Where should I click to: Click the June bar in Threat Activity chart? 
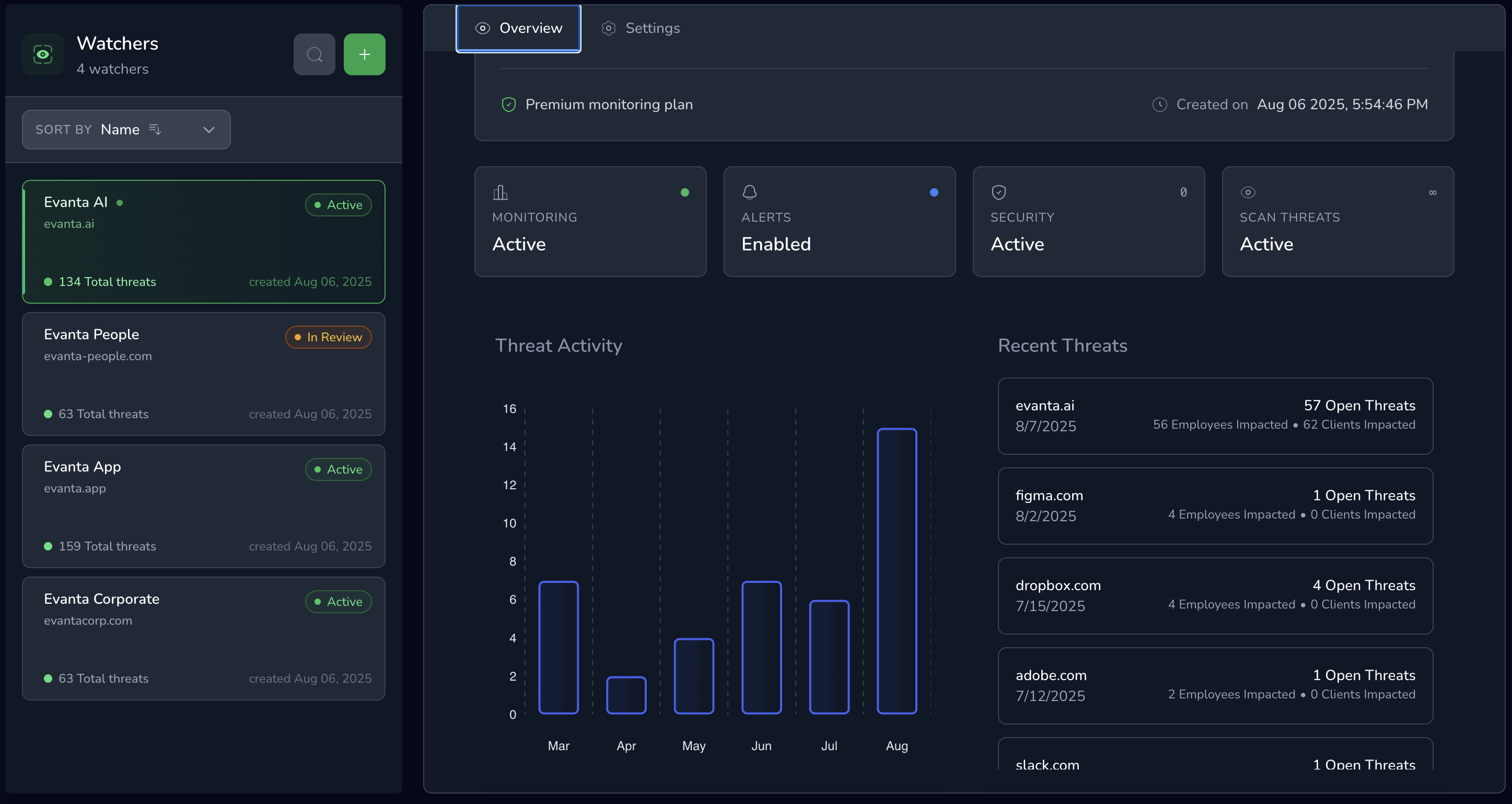[761, 647]
